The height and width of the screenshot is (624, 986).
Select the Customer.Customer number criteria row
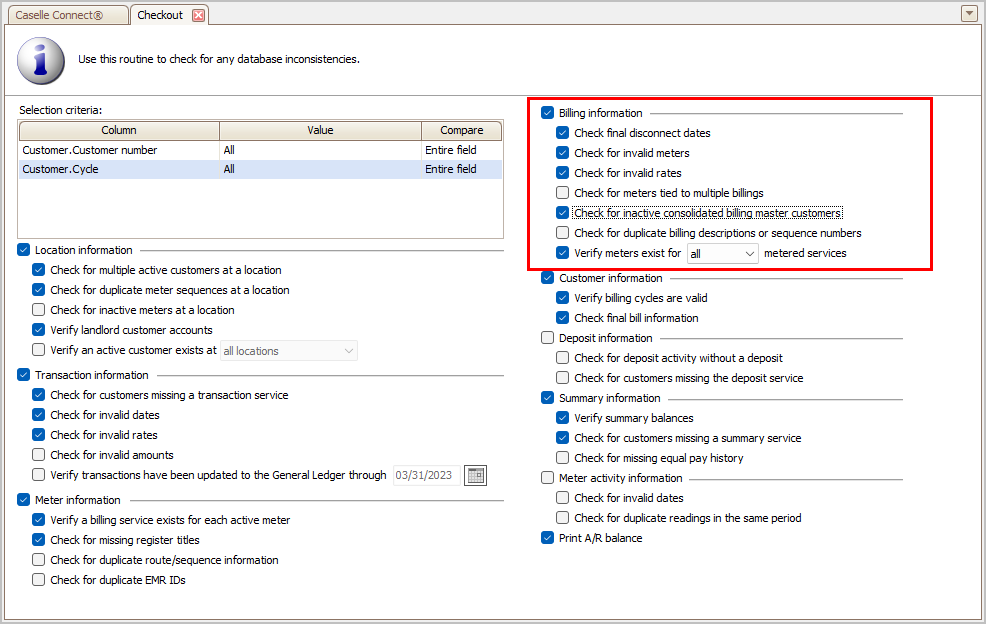(x=260, y=150)
